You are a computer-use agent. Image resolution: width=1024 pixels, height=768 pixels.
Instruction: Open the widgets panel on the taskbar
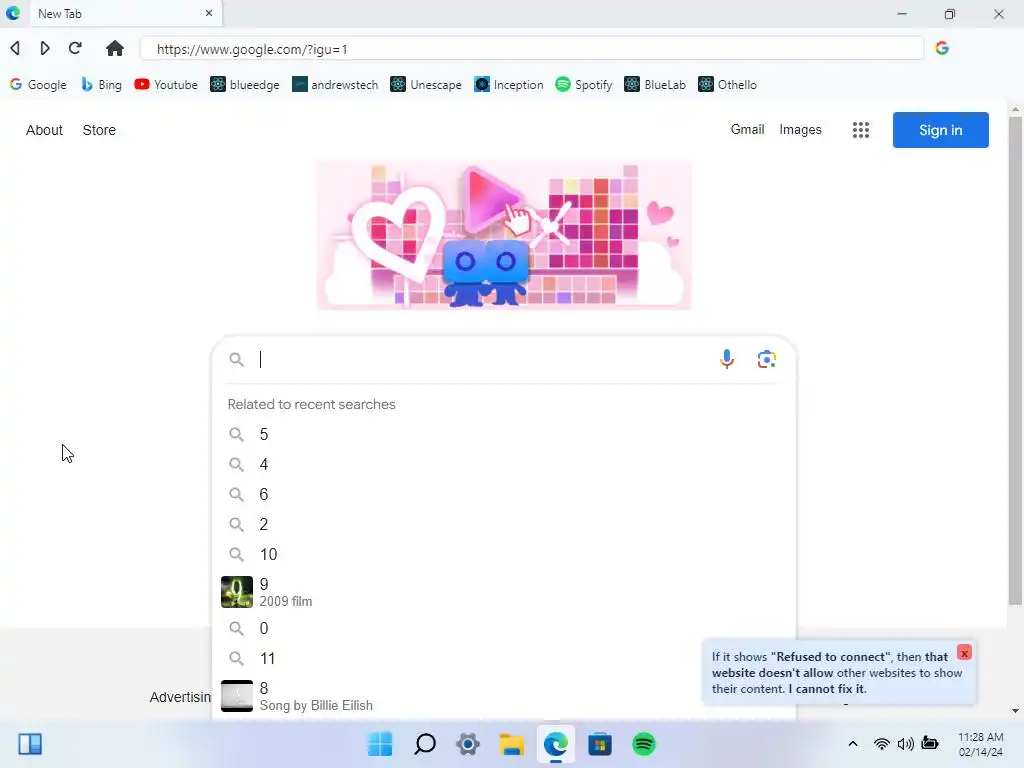tap(30, 744)
